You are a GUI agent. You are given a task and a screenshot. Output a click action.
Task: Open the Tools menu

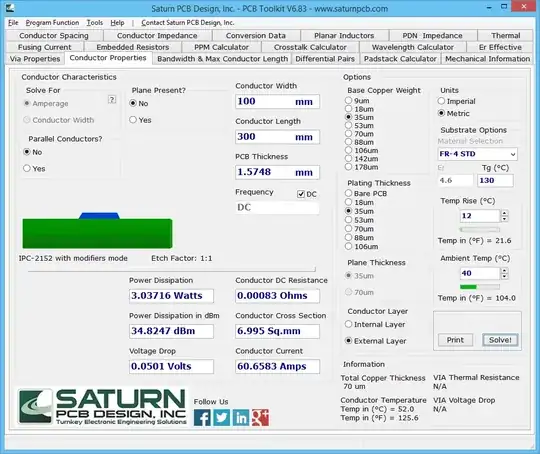[x=95, y=23]
